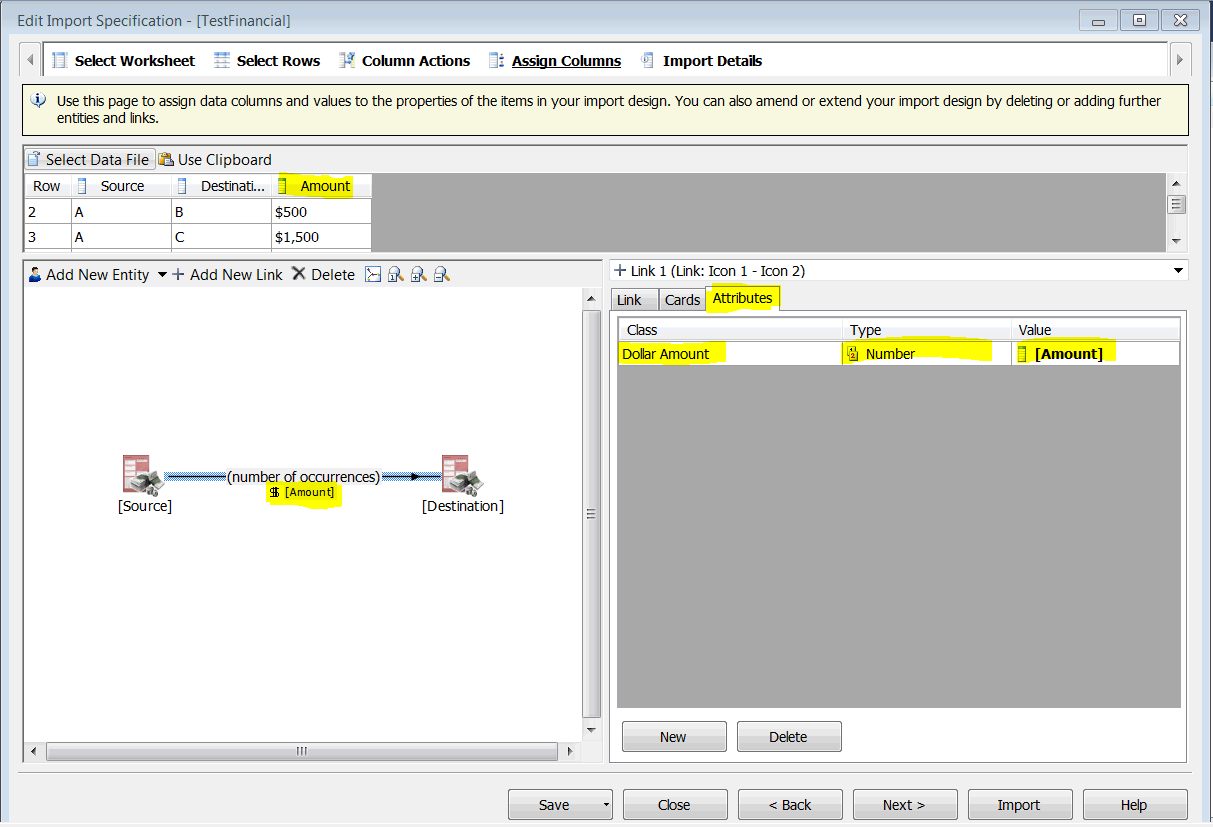Click the New button to add attribute
Image resolution: width=1213 pixels, height=827 pixels.
coord(673,736)
